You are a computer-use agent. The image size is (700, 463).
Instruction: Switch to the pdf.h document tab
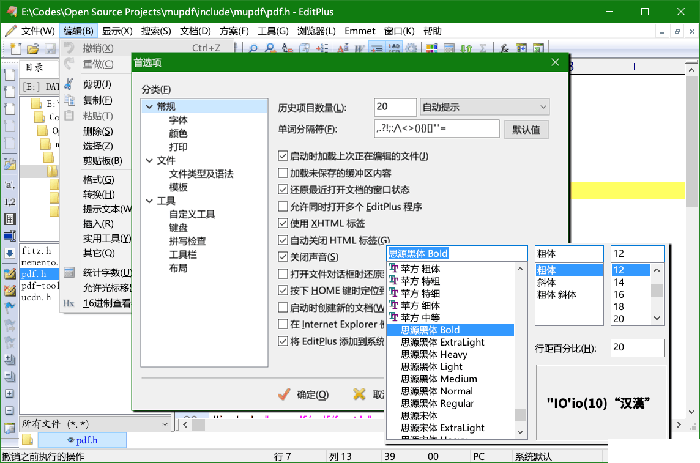coord(83,440)
